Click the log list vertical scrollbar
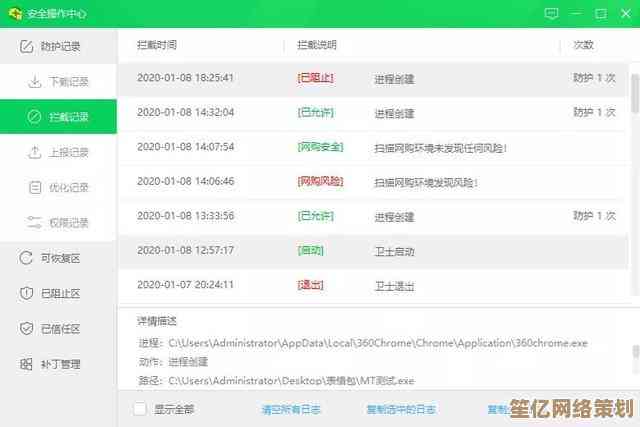640x427 pixels. (x=634, y=95)
